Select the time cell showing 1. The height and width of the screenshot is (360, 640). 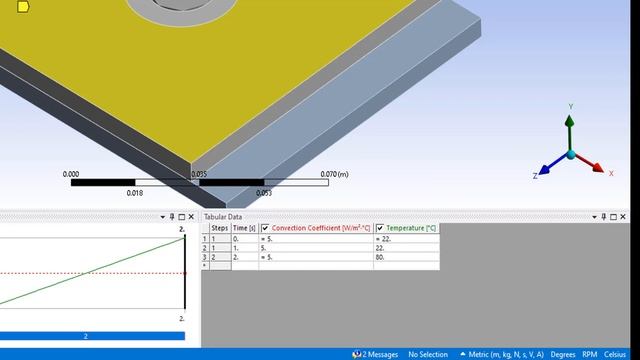[244, 248]
